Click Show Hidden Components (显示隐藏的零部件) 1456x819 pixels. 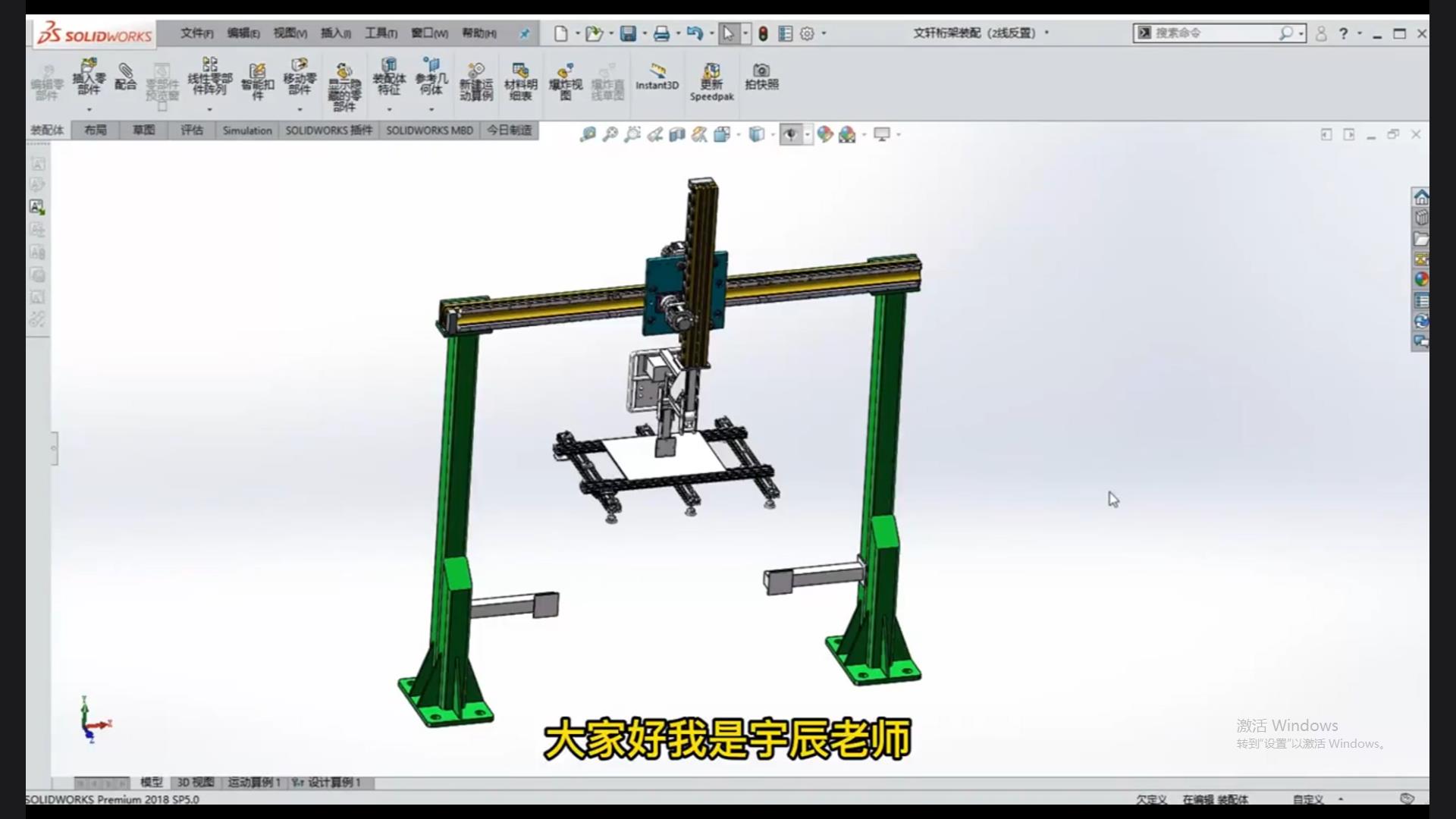pyautogui.click(x=344, y=87)
